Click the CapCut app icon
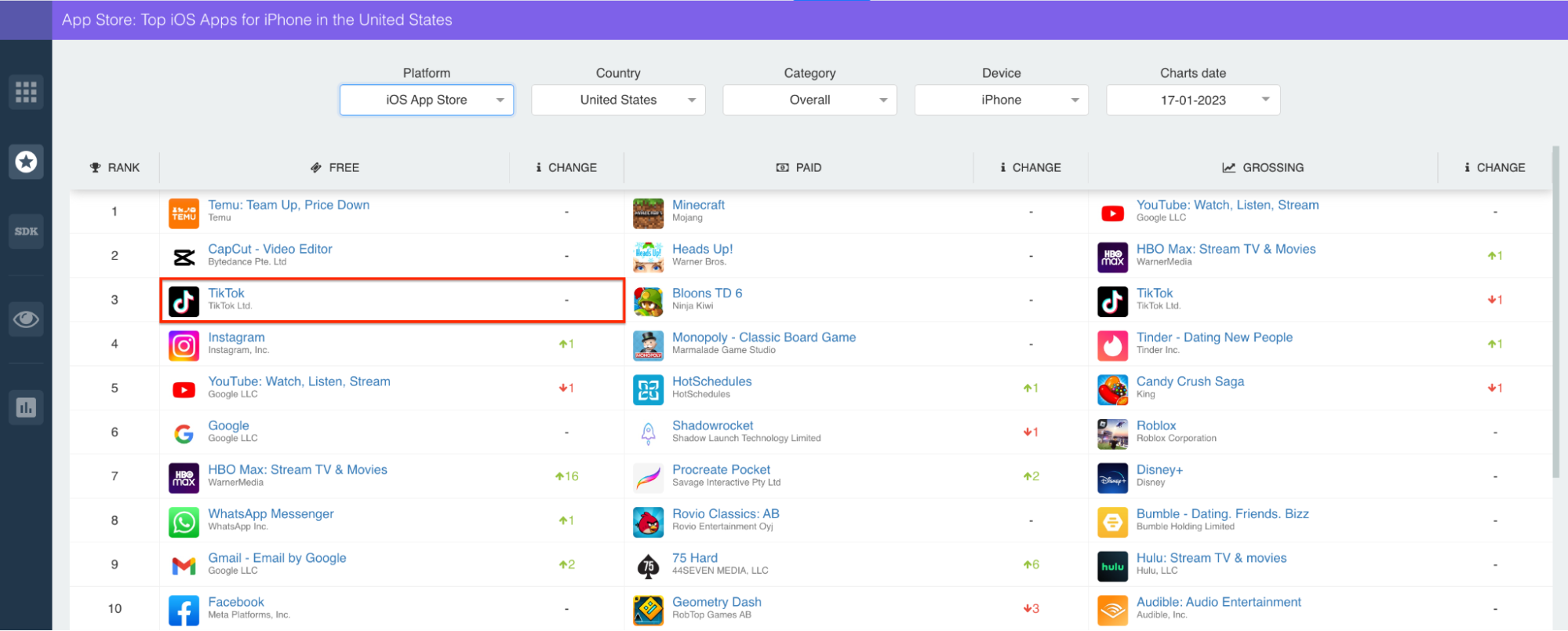Screen dimensions: 1568x631 click(184, 257)
